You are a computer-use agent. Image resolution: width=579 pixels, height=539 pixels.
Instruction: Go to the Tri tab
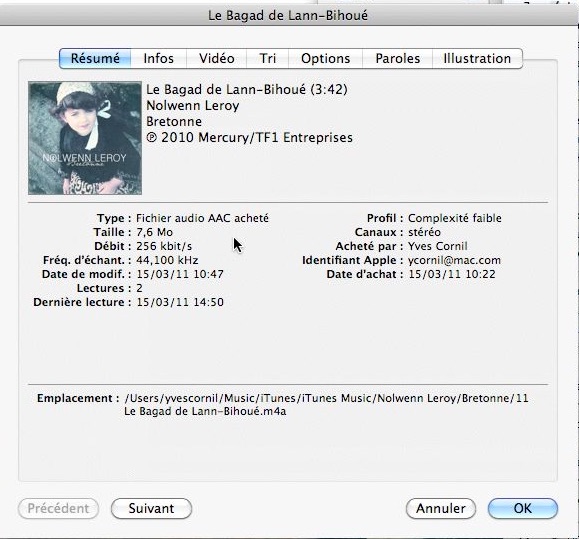click(267, 58)
